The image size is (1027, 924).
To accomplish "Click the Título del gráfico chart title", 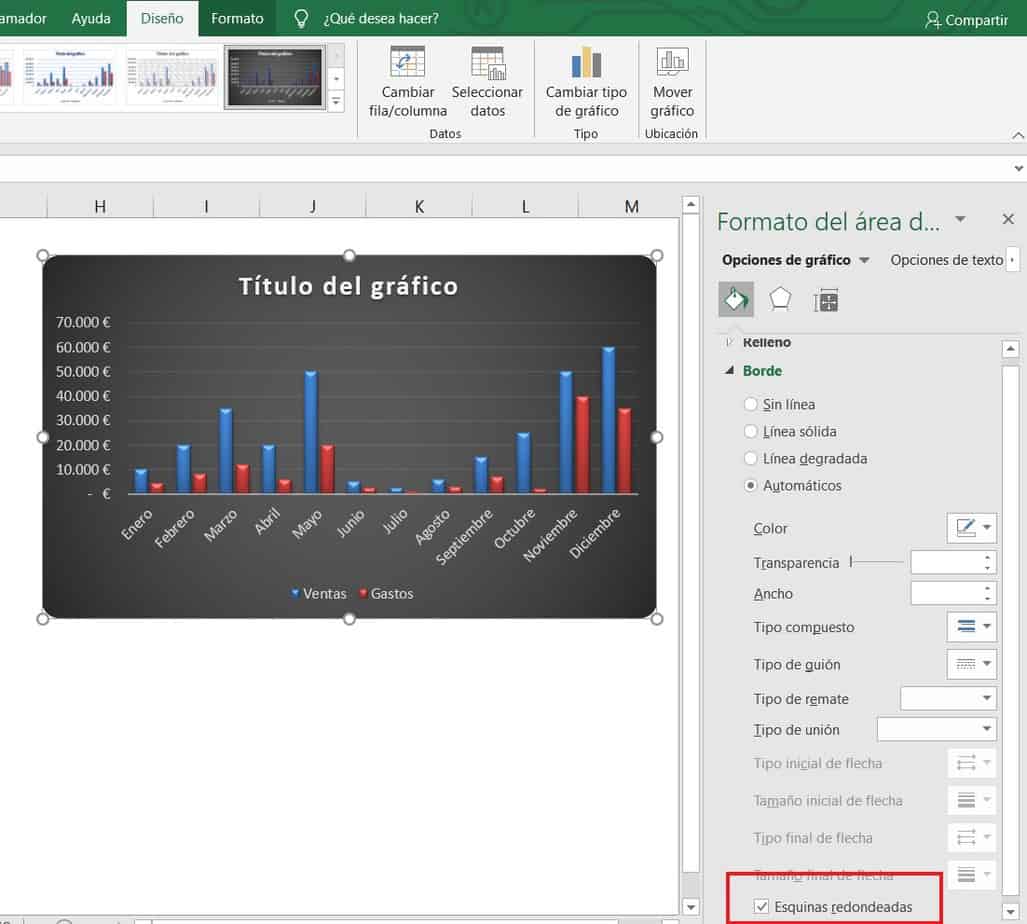I will point(348,286).
